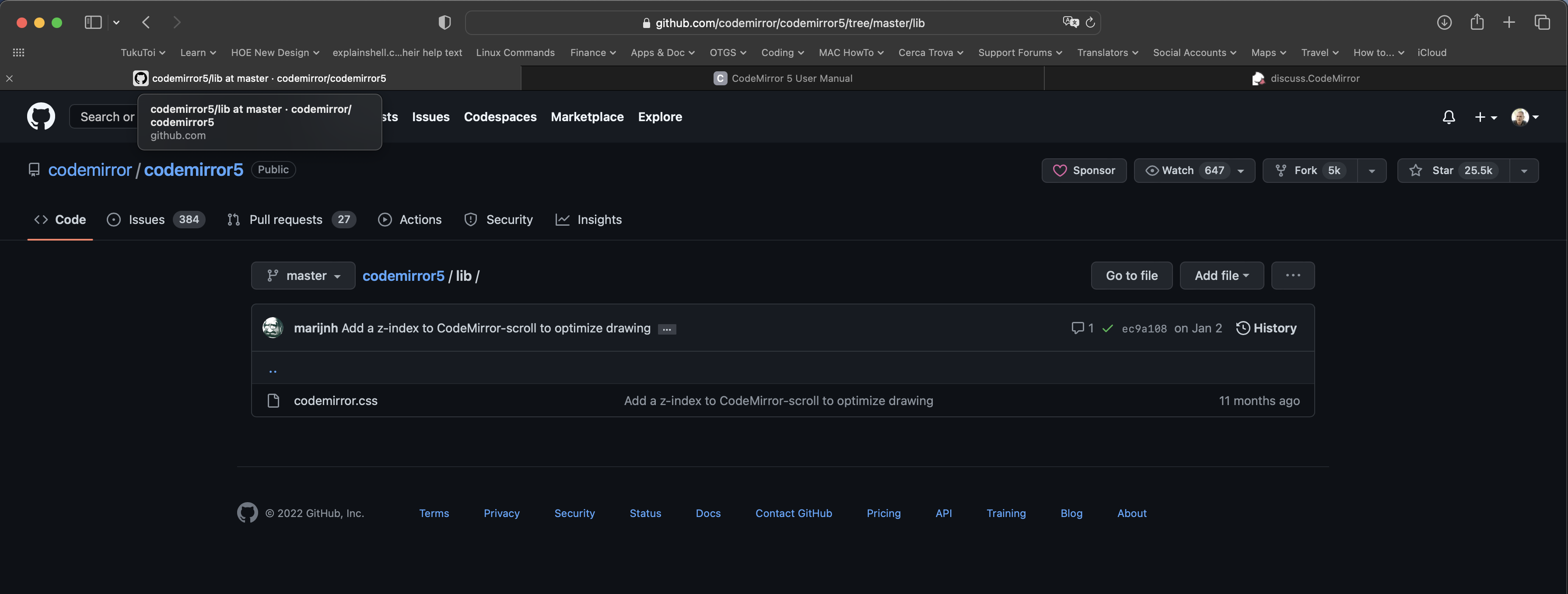Fork the repository
The width and height of the screenshot is (1568, 594).
(1310, 171)
